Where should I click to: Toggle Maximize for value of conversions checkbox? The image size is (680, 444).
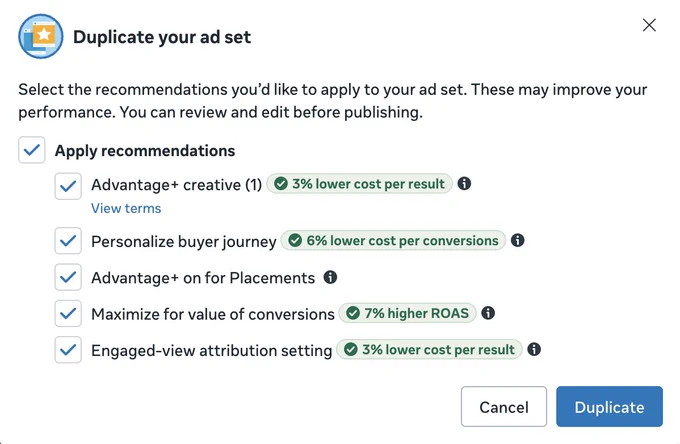click(x=68, y=313)
